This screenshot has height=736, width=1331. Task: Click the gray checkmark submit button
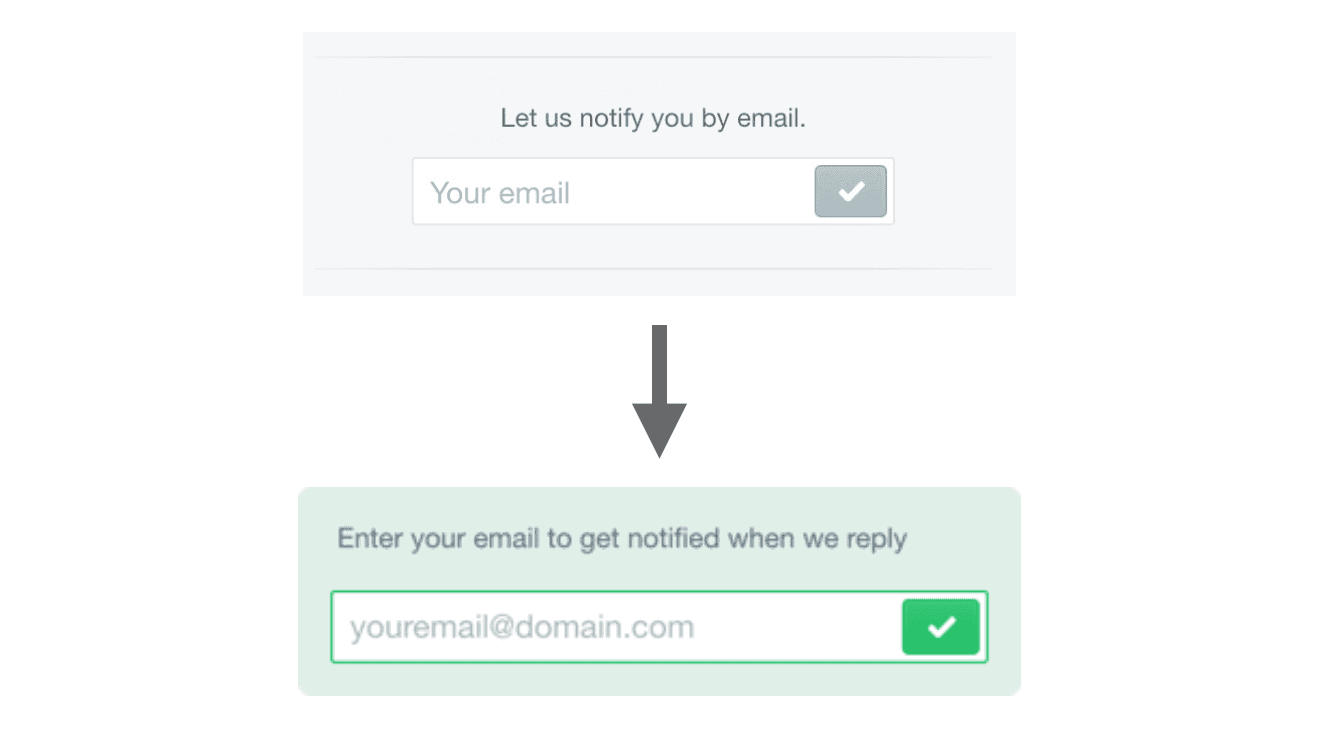(851, 191)
